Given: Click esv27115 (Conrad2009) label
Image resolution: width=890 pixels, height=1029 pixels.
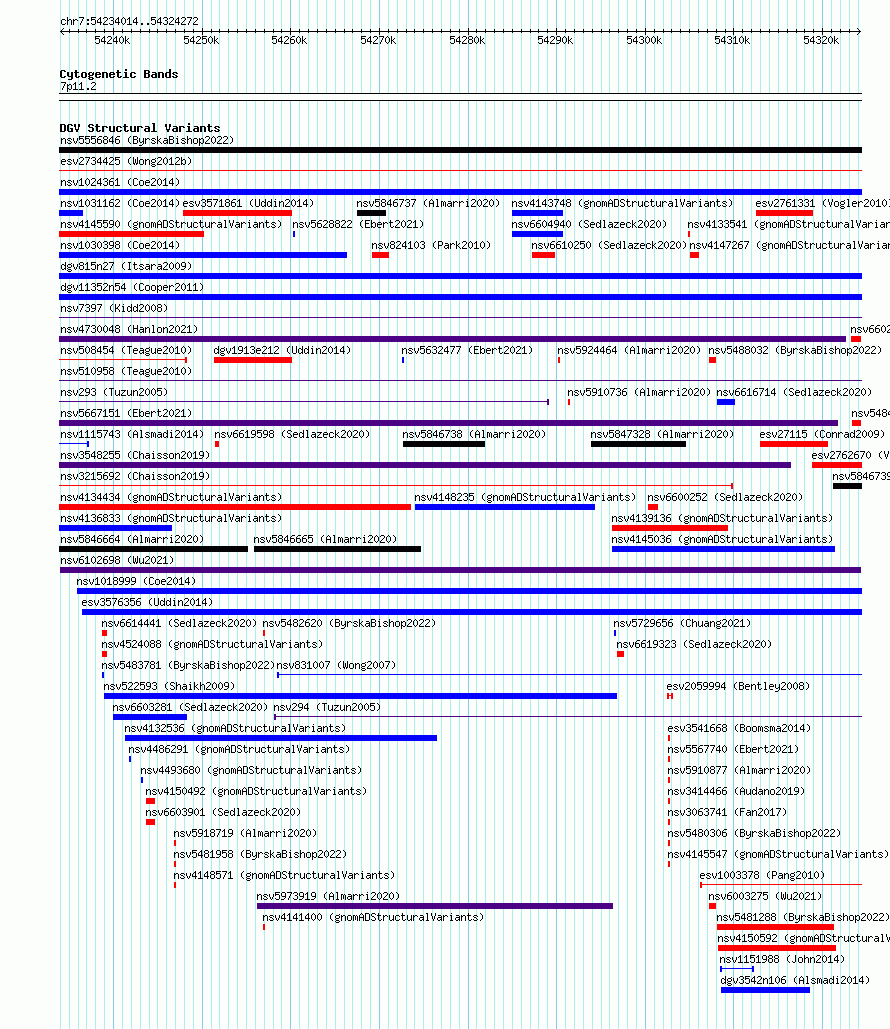Looking at the screenshot, I should pos(822,434).
